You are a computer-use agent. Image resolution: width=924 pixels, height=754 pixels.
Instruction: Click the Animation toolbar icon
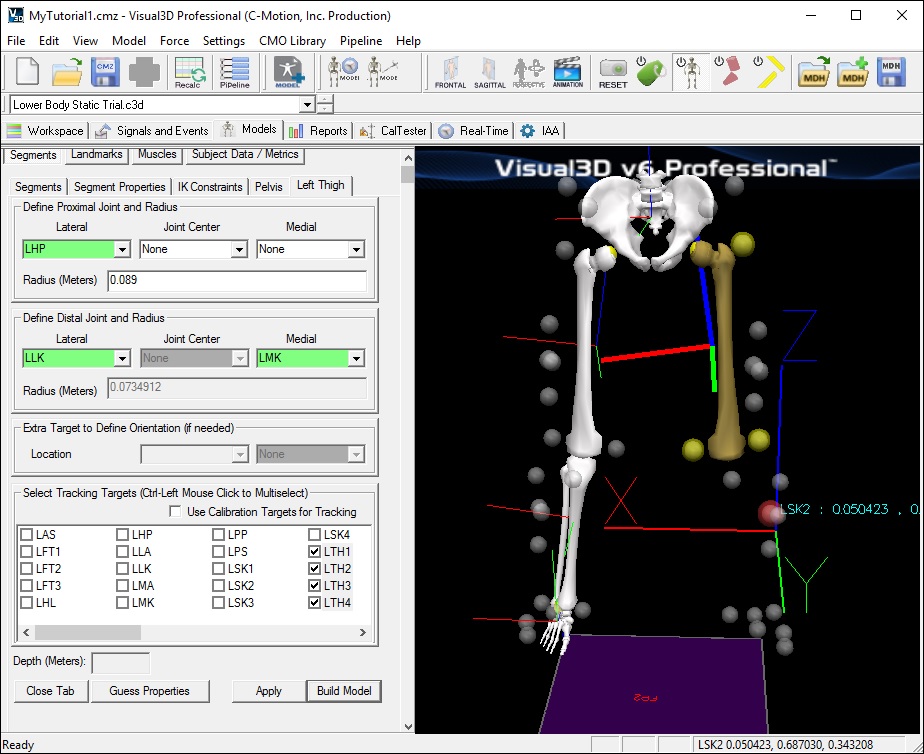(568, 73)
